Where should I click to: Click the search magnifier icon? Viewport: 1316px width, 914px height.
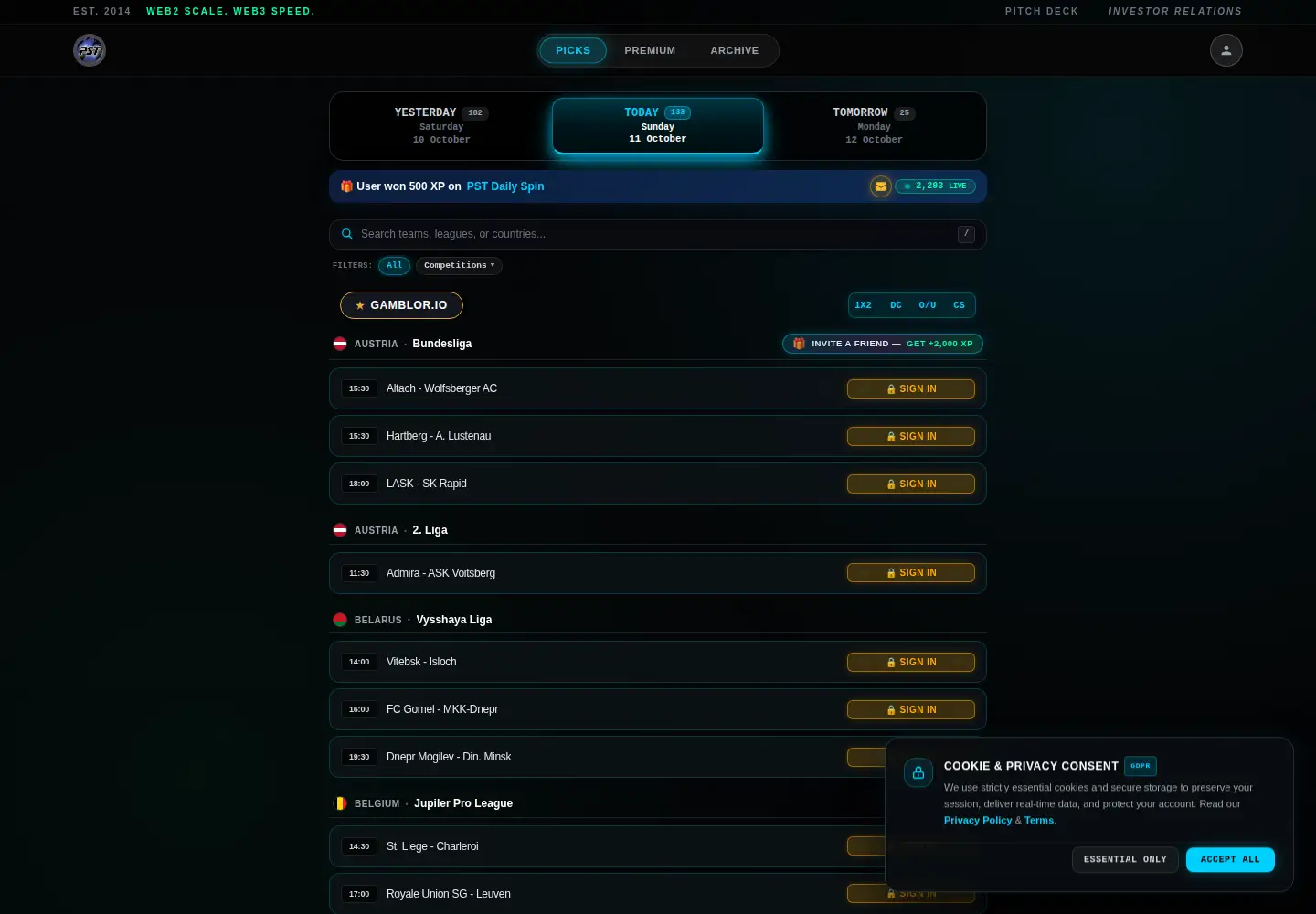(x=347, y=234)
